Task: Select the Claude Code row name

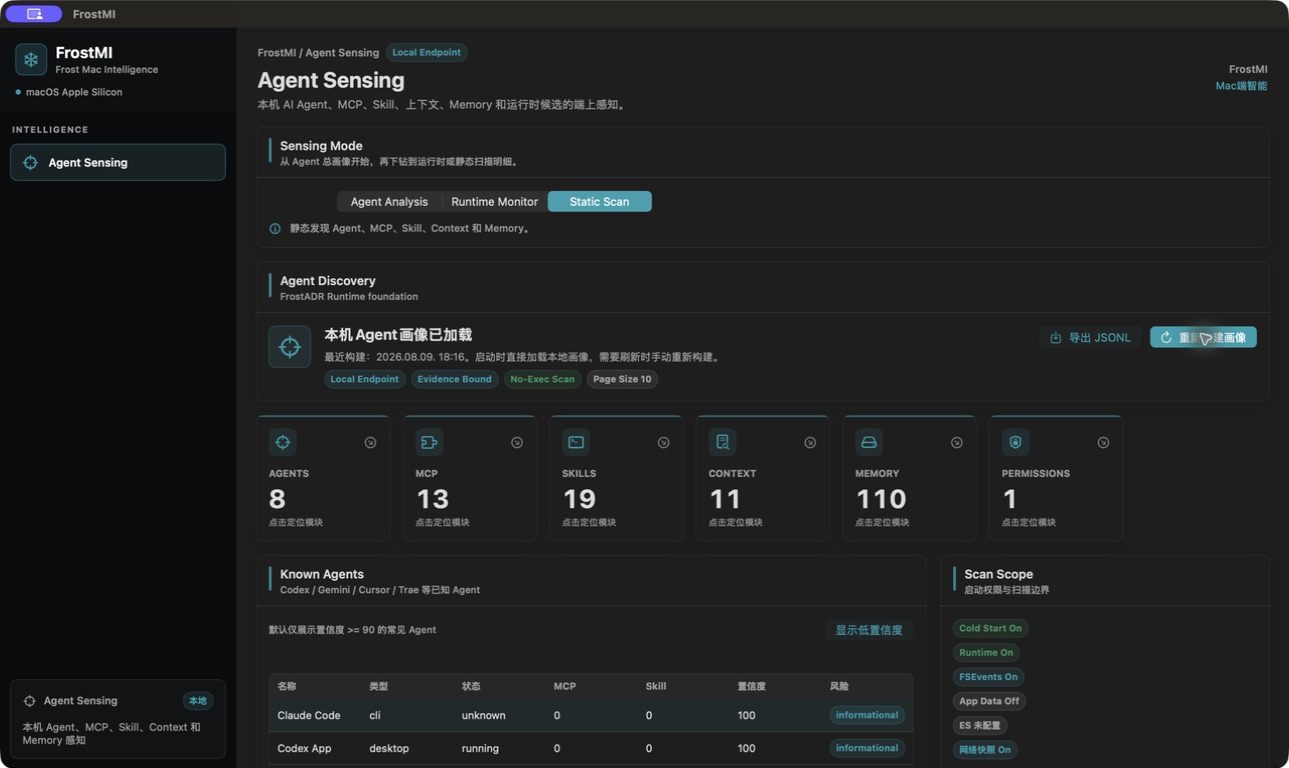Action: pos(309,715)
